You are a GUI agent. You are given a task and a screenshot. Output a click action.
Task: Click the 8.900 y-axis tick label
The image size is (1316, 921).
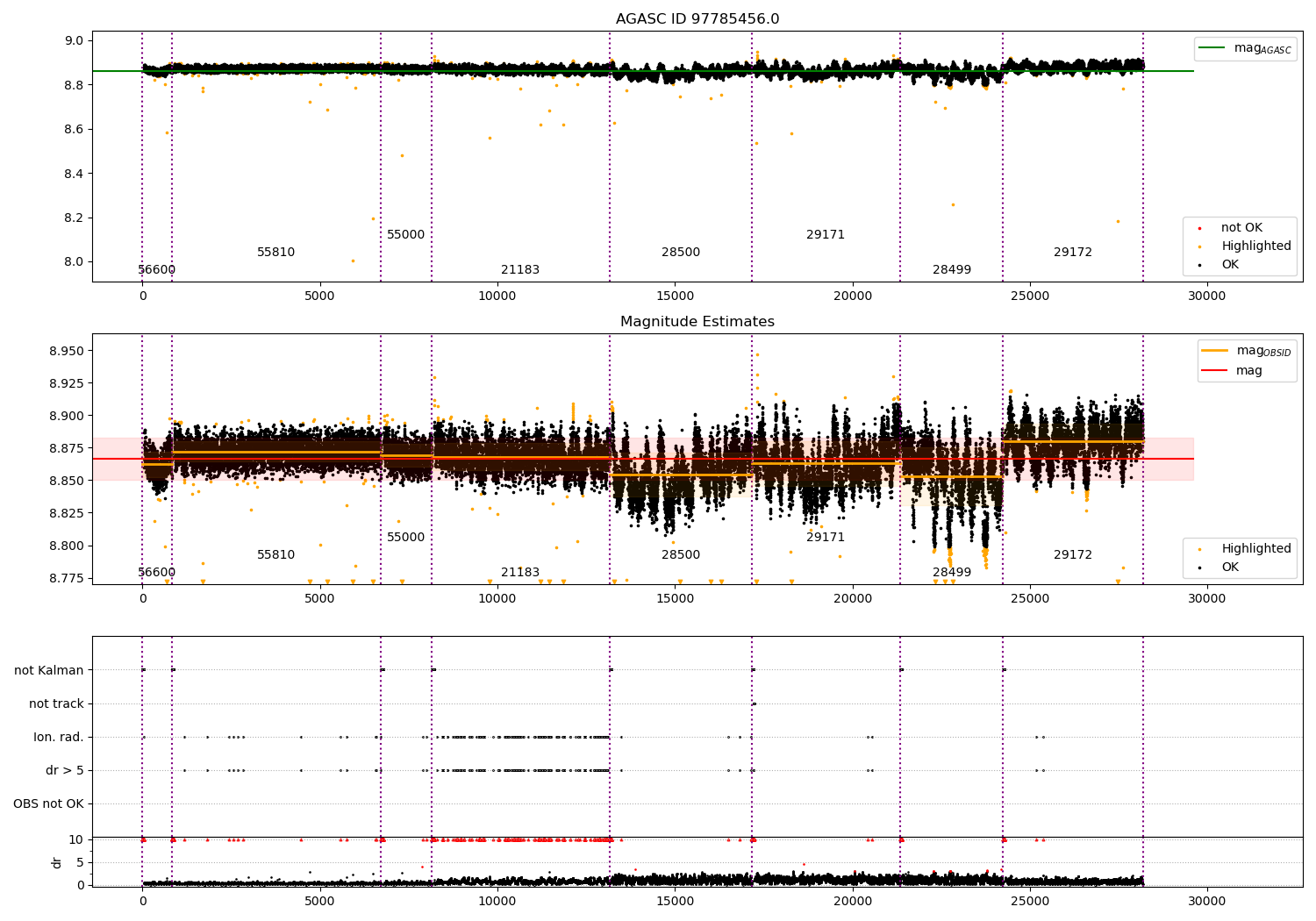coord(67,417)
